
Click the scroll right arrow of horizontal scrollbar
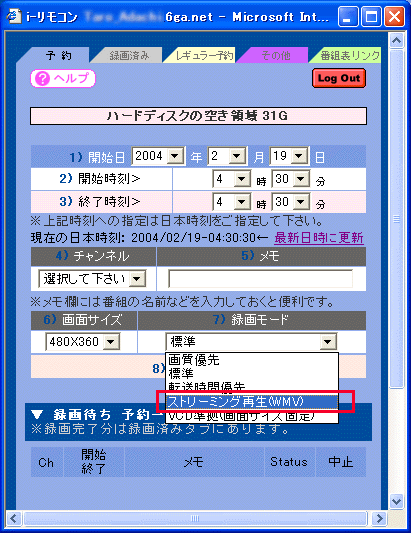coord(378,518)
